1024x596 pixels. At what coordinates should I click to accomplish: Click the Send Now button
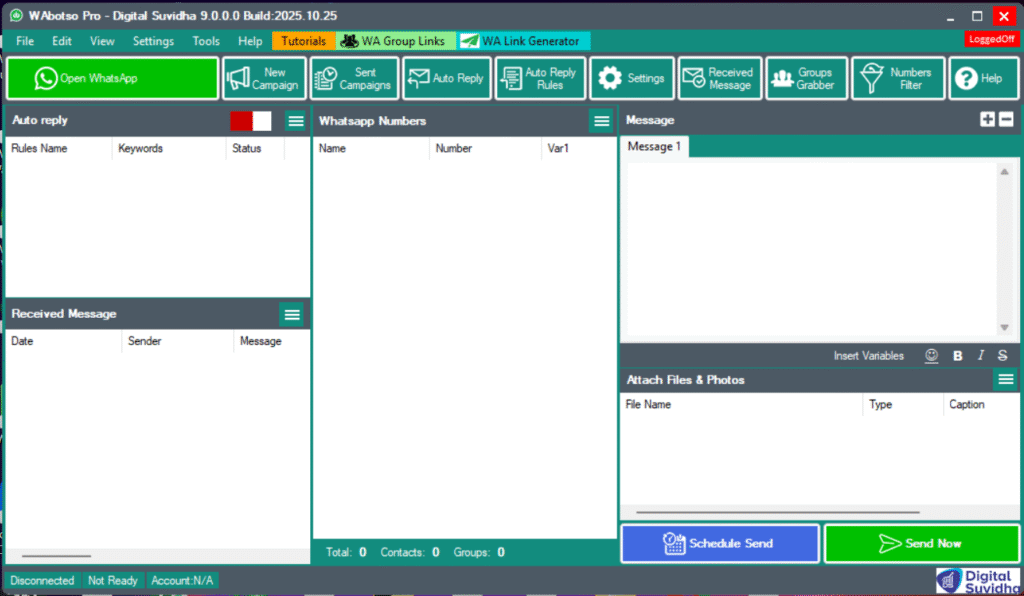921,543
